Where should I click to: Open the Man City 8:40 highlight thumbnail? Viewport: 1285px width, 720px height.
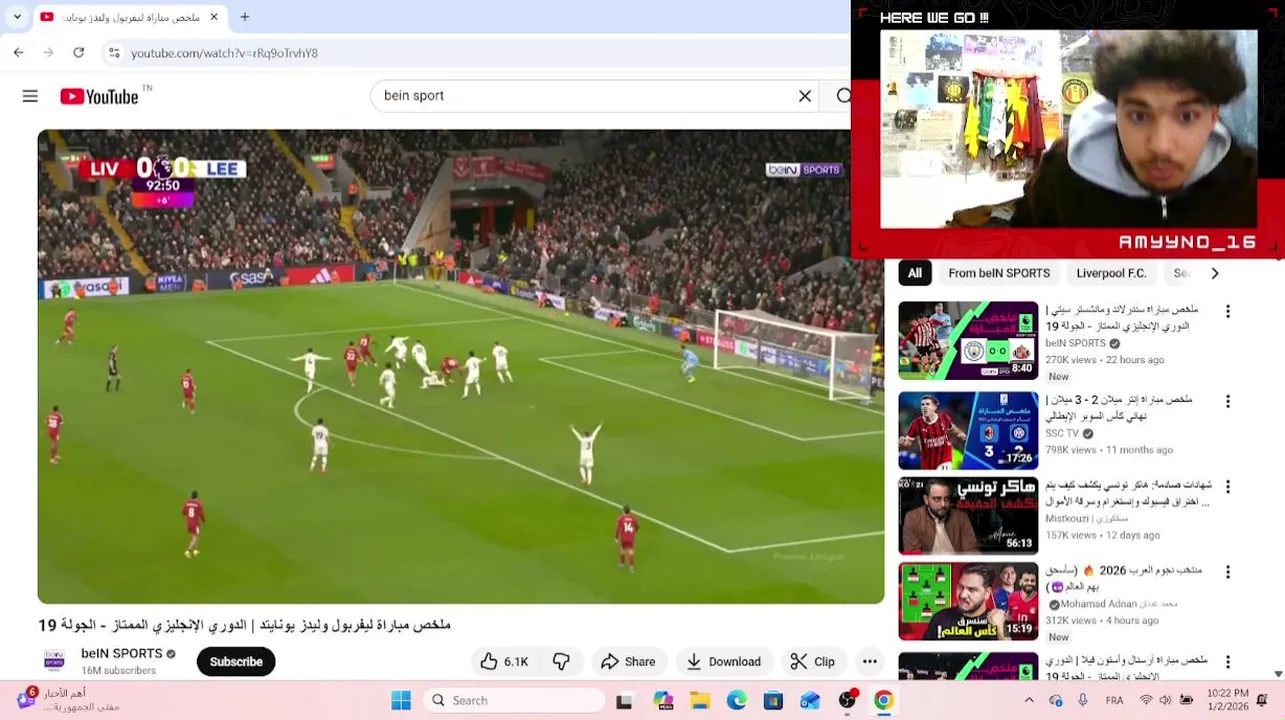coord(968,341)
